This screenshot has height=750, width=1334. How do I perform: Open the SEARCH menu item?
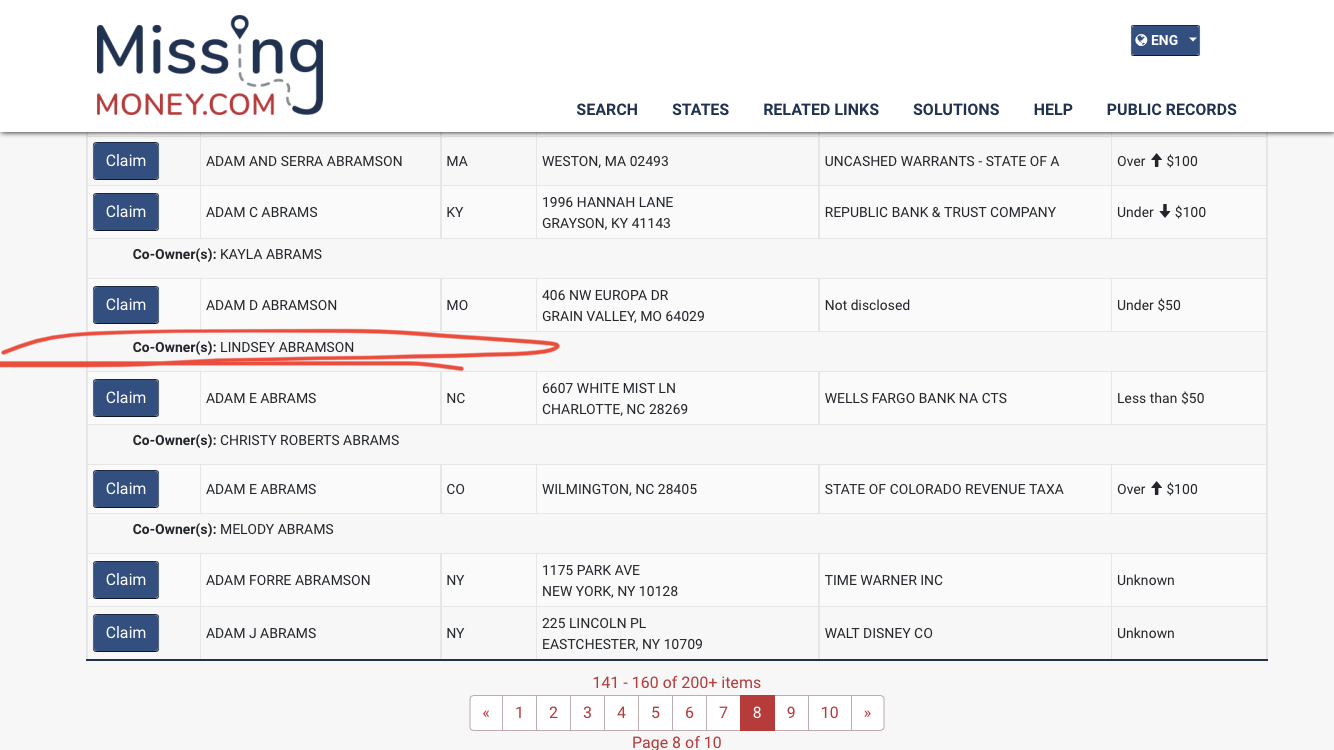click(607, 110)
